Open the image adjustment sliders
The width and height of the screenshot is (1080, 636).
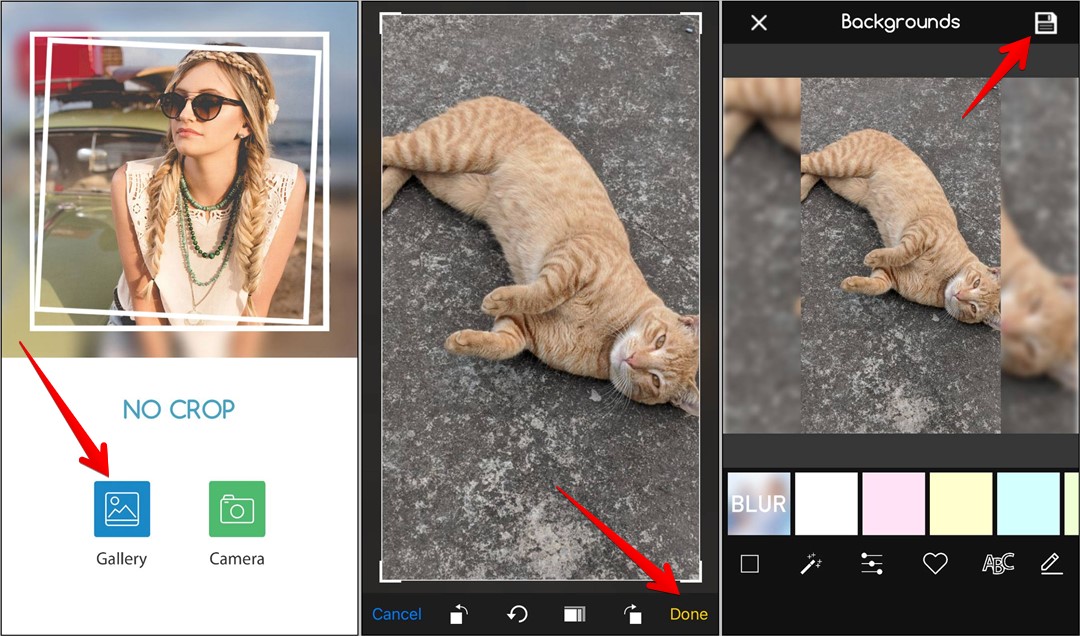[872, 563]
